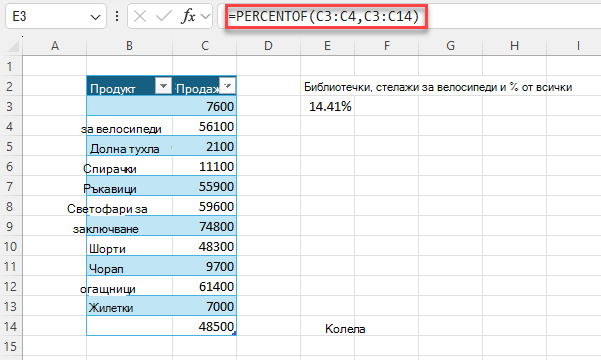601x360 pixels.
Task: Select row 2 header
Action: tap(10, 86)
